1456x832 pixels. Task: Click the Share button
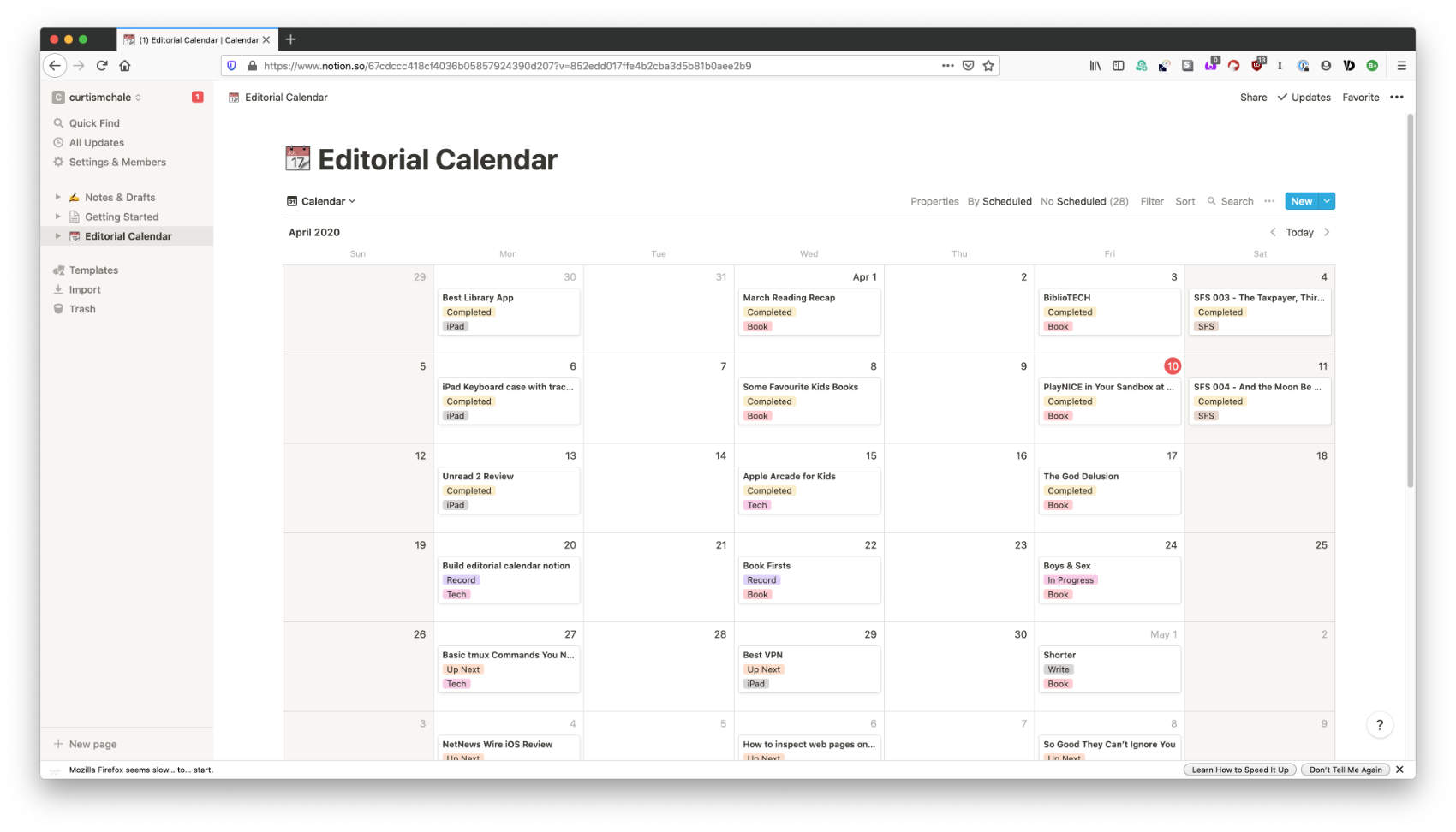pos(1252,97)
